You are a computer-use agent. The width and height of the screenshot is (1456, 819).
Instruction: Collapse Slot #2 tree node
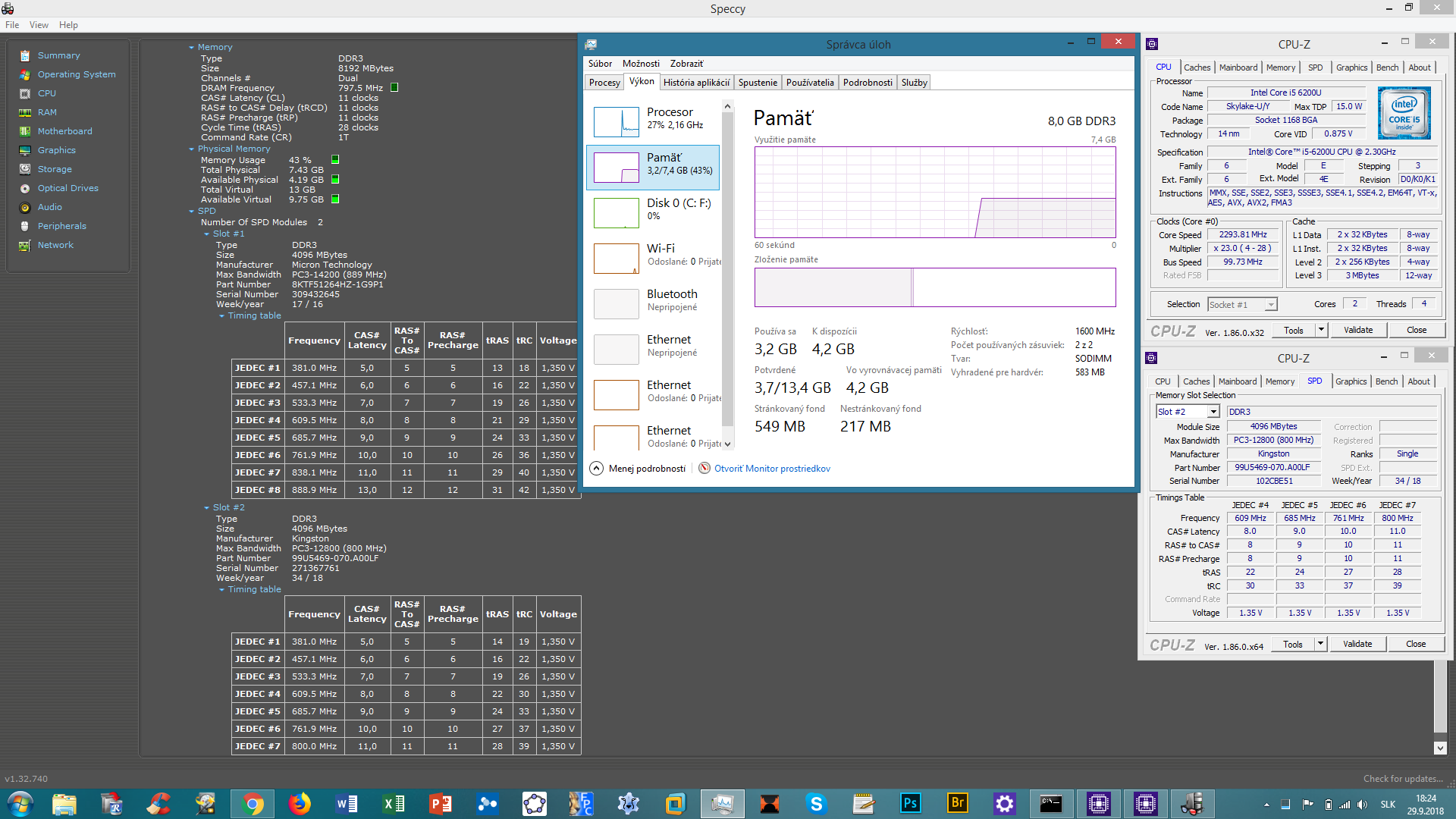(207, 508)
